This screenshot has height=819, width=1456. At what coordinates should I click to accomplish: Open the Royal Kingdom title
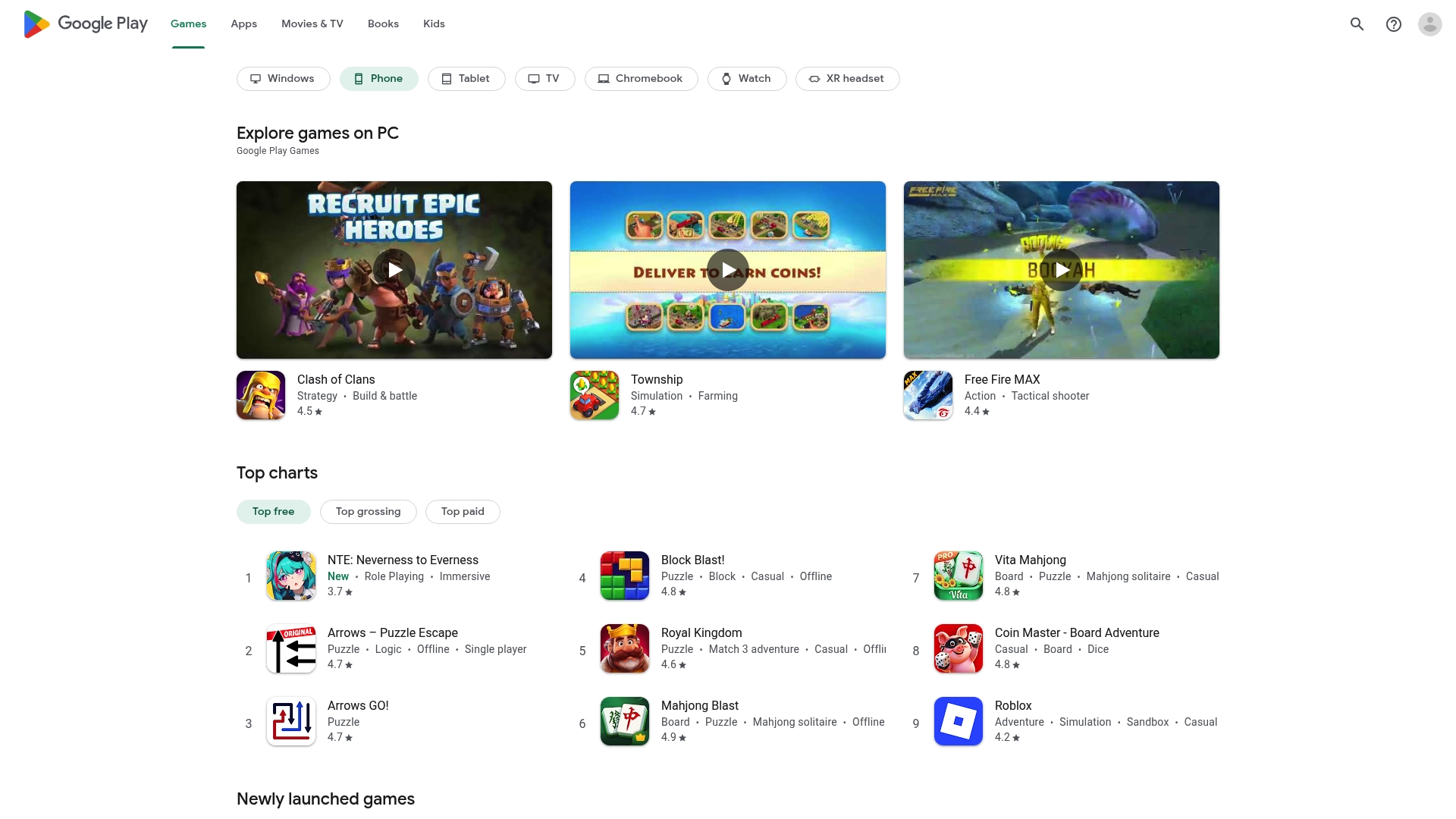pyautogui.click(x=701, y=633)
